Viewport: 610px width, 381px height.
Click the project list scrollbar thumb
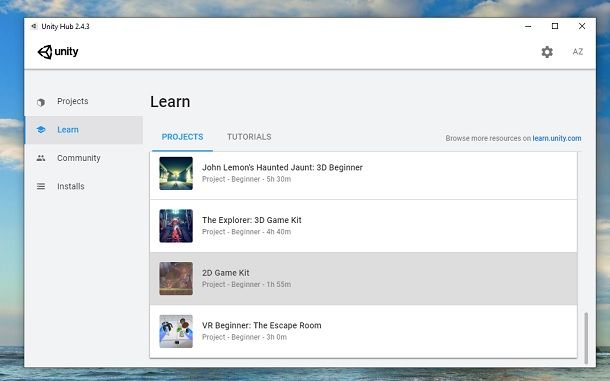point(586,338)
